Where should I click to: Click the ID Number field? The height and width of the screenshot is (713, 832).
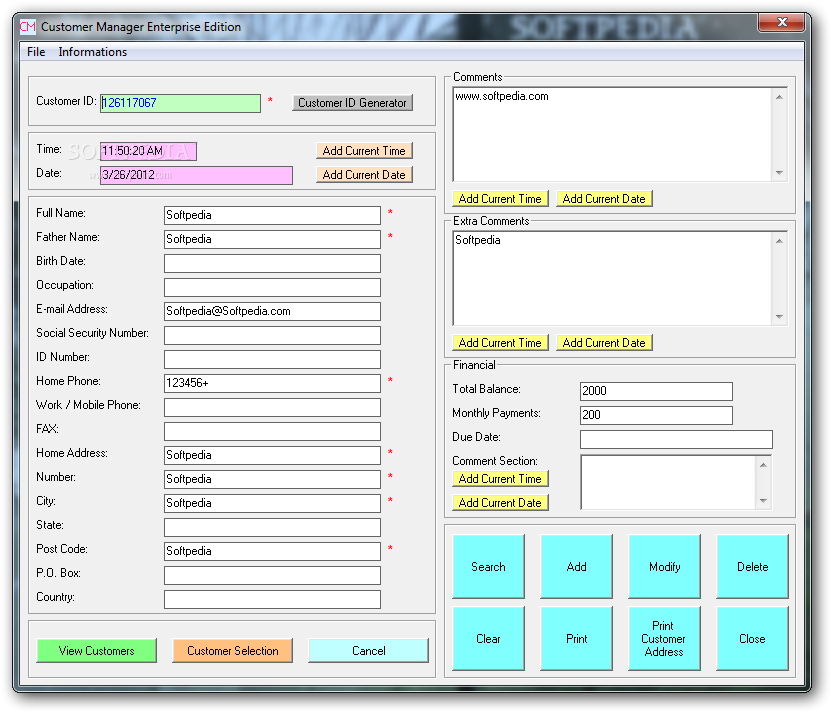point(272,359)
